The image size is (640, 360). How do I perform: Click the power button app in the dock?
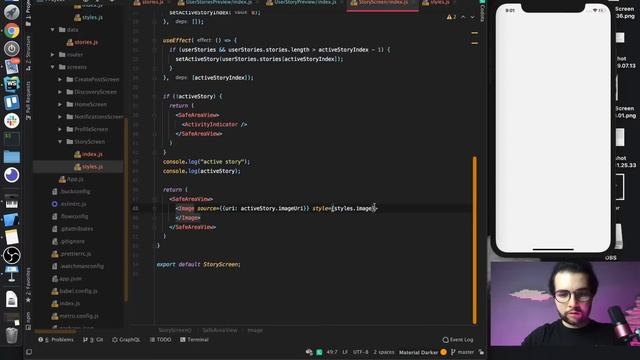pyautogui.click(x=11, y=49)
